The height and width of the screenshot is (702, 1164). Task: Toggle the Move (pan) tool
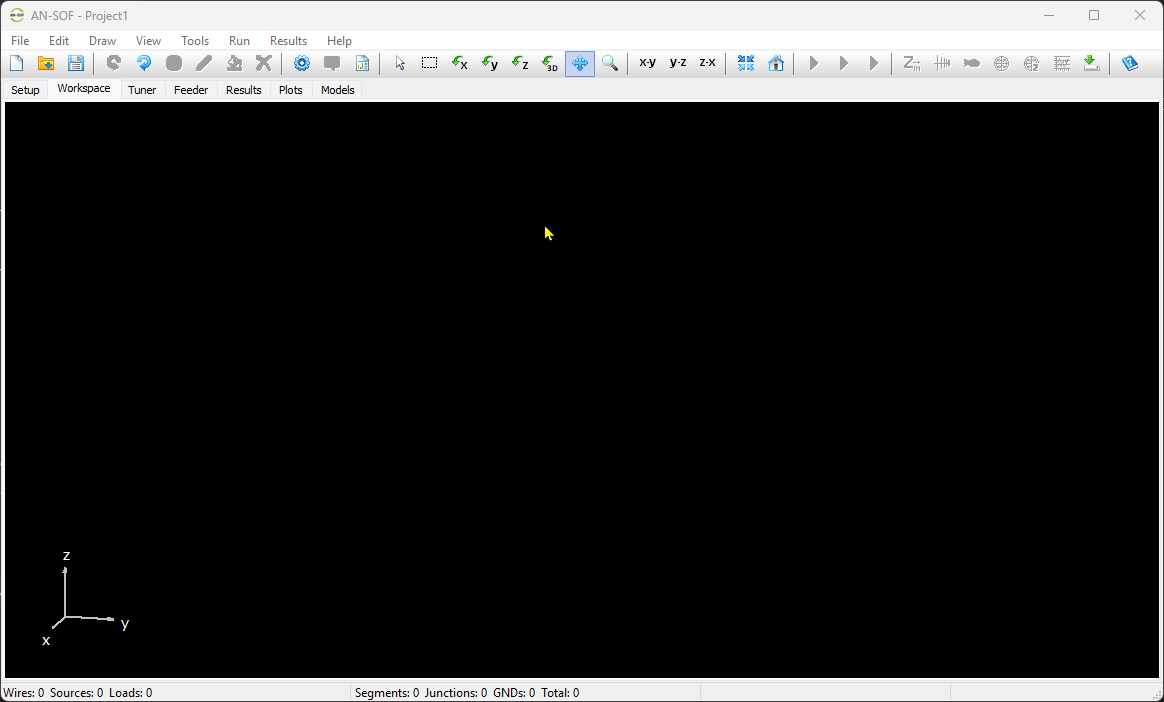pos(580,64)
